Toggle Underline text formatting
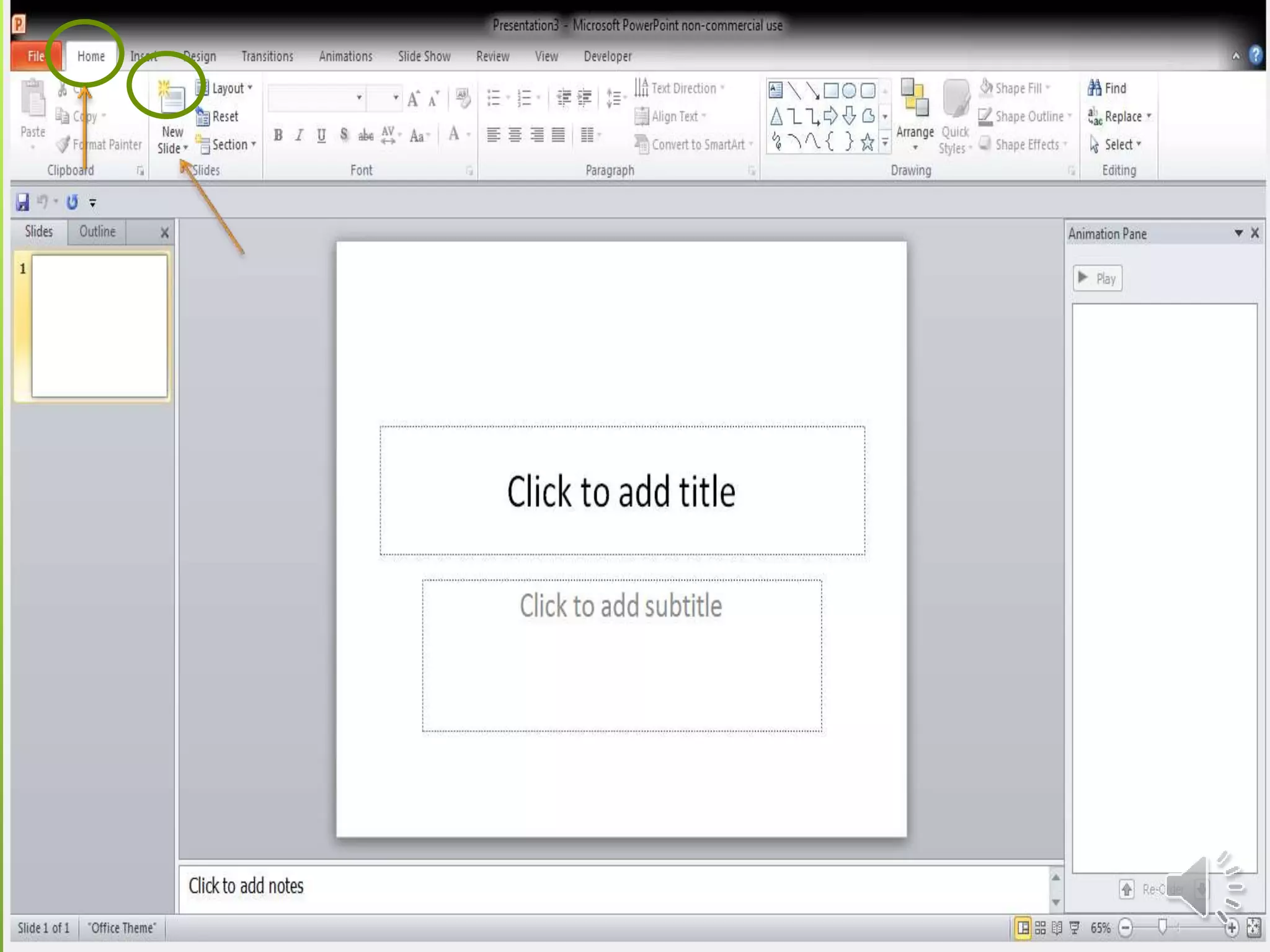Screen dimensions: 1270x952 point(321,135)
